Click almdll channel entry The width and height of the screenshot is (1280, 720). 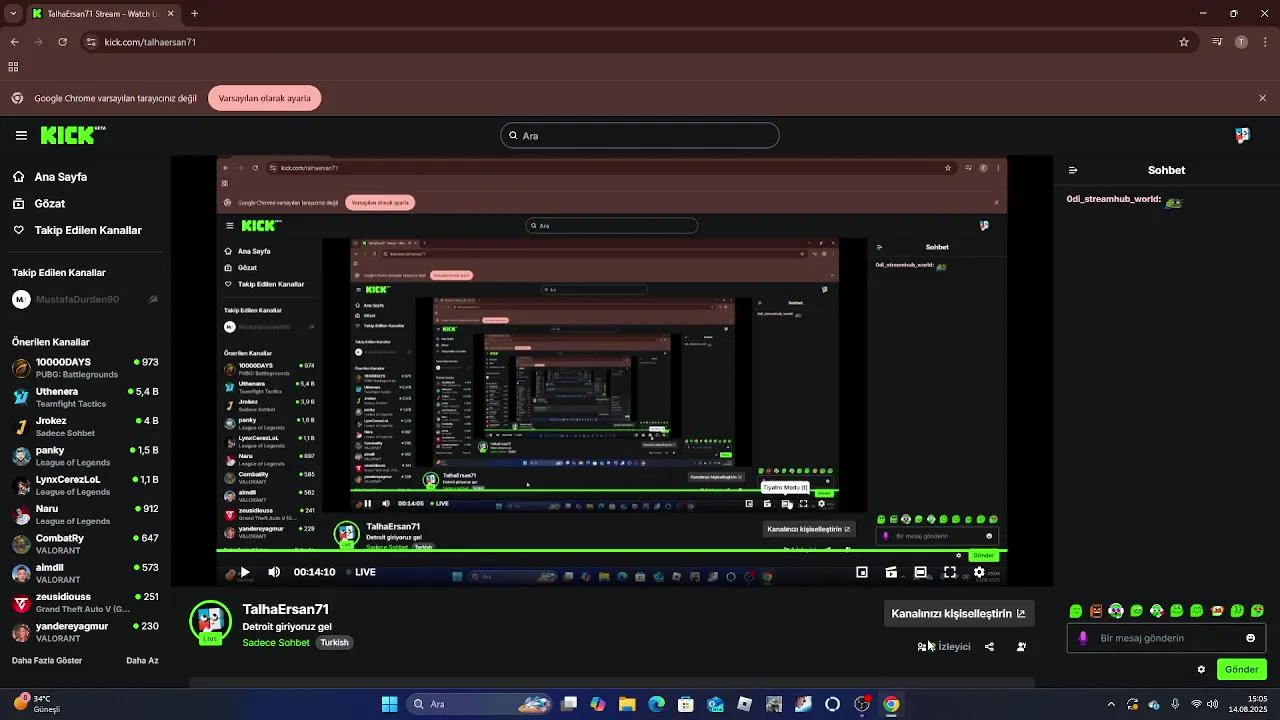[x=85, y=573]
